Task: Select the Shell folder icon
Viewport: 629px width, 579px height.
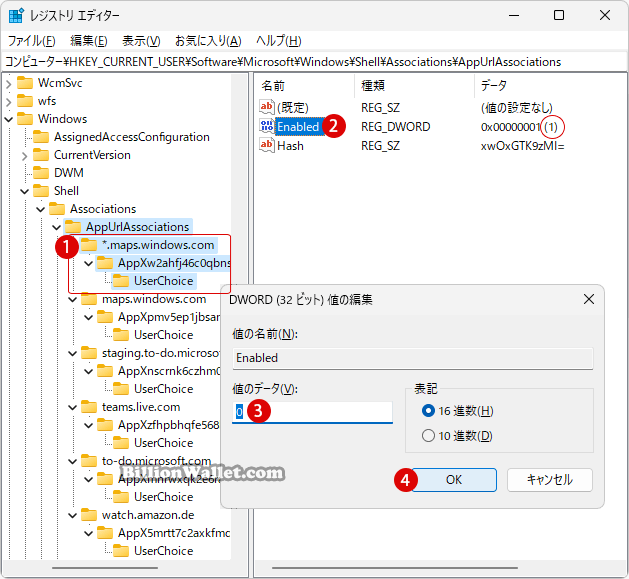Action: coord(41,191)
